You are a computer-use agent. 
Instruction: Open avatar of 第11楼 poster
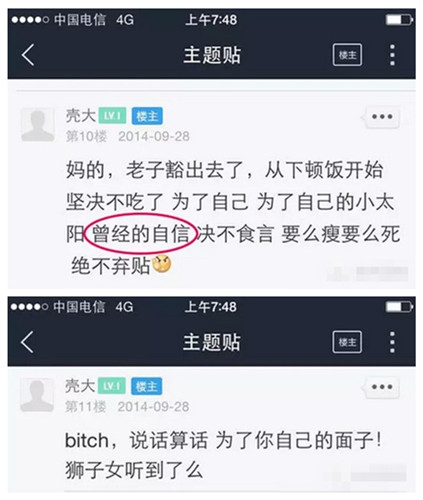pyautogui.click(x=37, y=395)
